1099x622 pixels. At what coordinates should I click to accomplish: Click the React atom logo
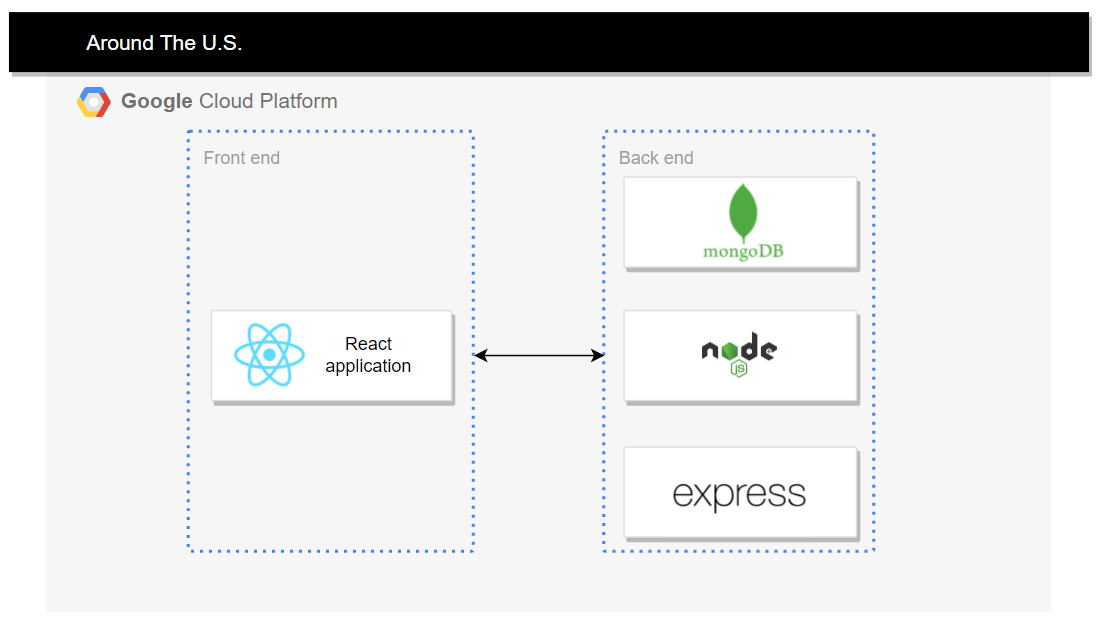(269, 355)
